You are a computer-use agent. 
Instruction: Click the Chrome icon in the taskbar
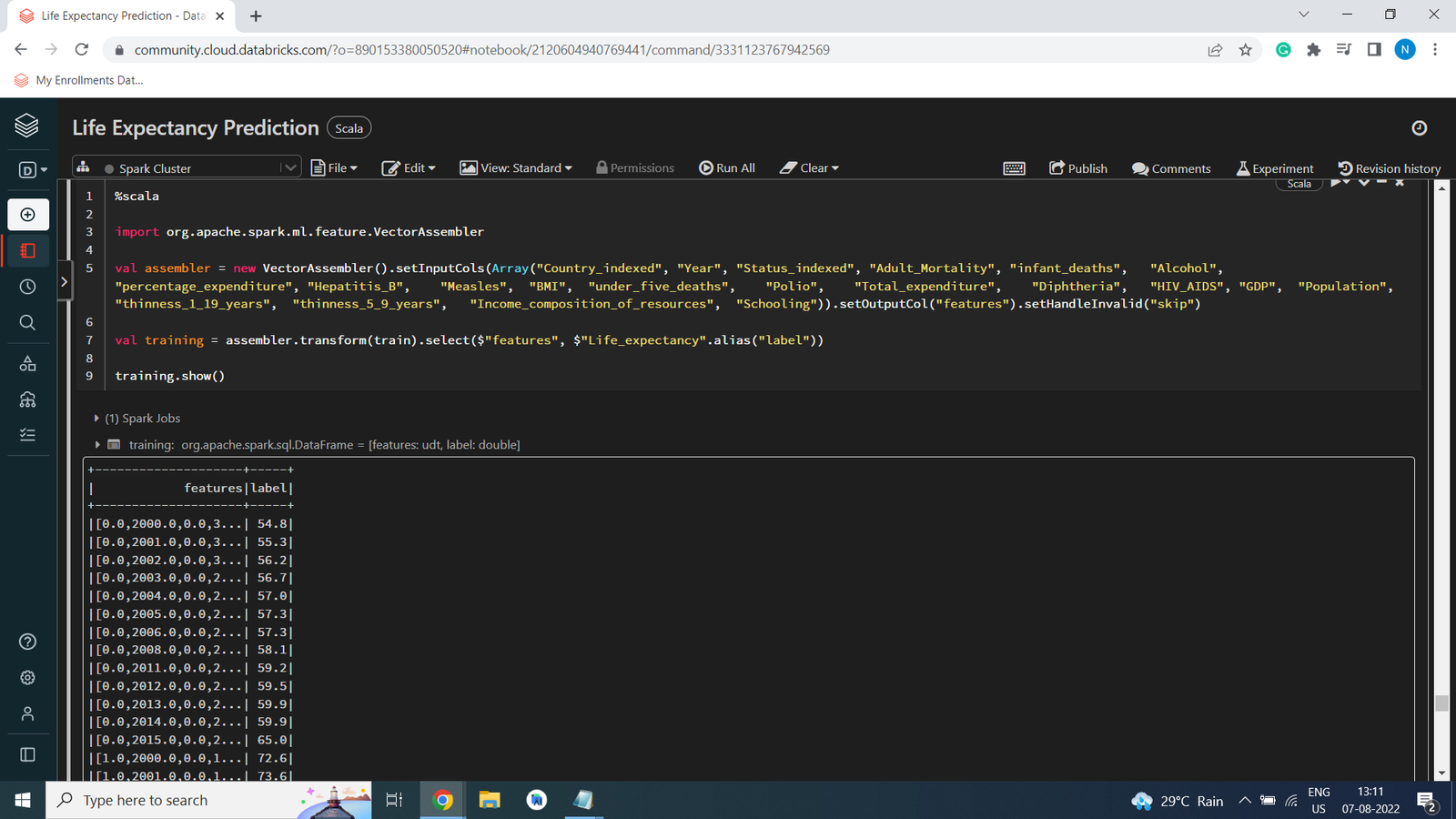click(443, 800)
